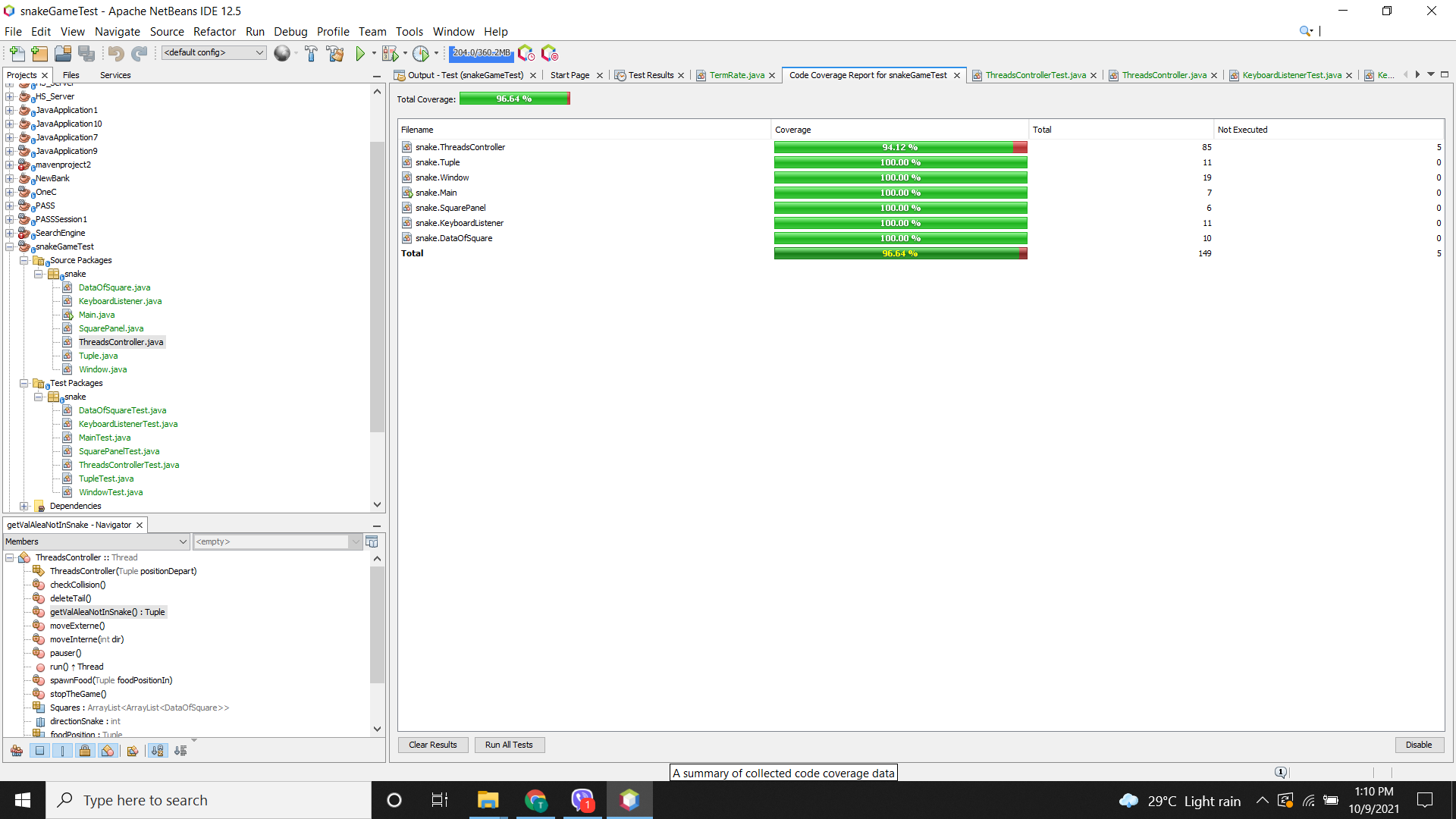
Task: Run the project with the green arrow
Action: [x=360, y=53]
